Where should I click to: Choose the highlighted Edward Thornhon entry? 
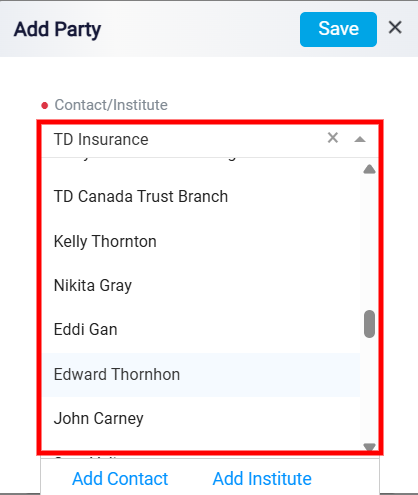201,374
